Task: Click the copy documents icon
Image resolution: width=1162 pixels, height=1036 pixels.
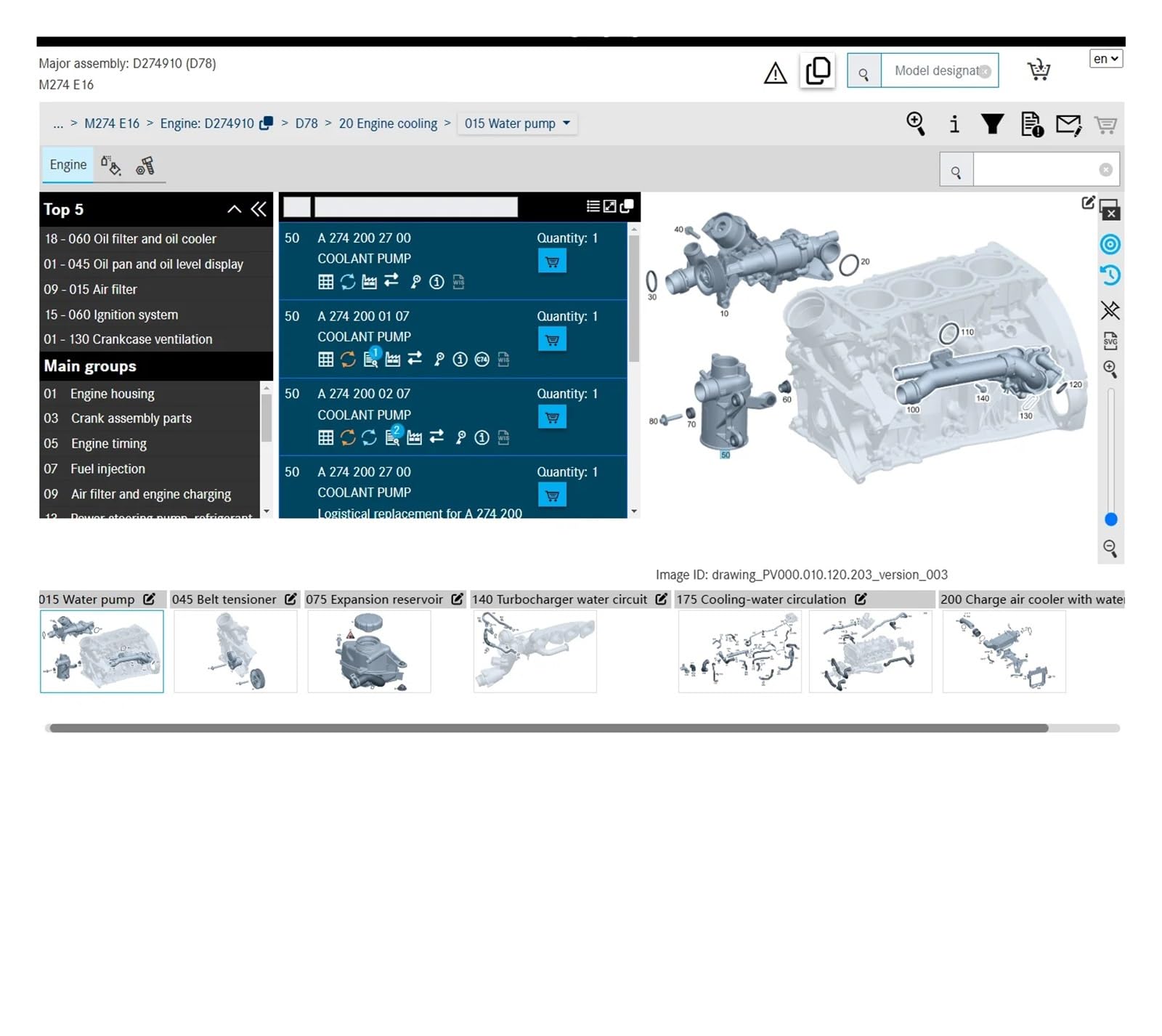Action: point(818,70)
